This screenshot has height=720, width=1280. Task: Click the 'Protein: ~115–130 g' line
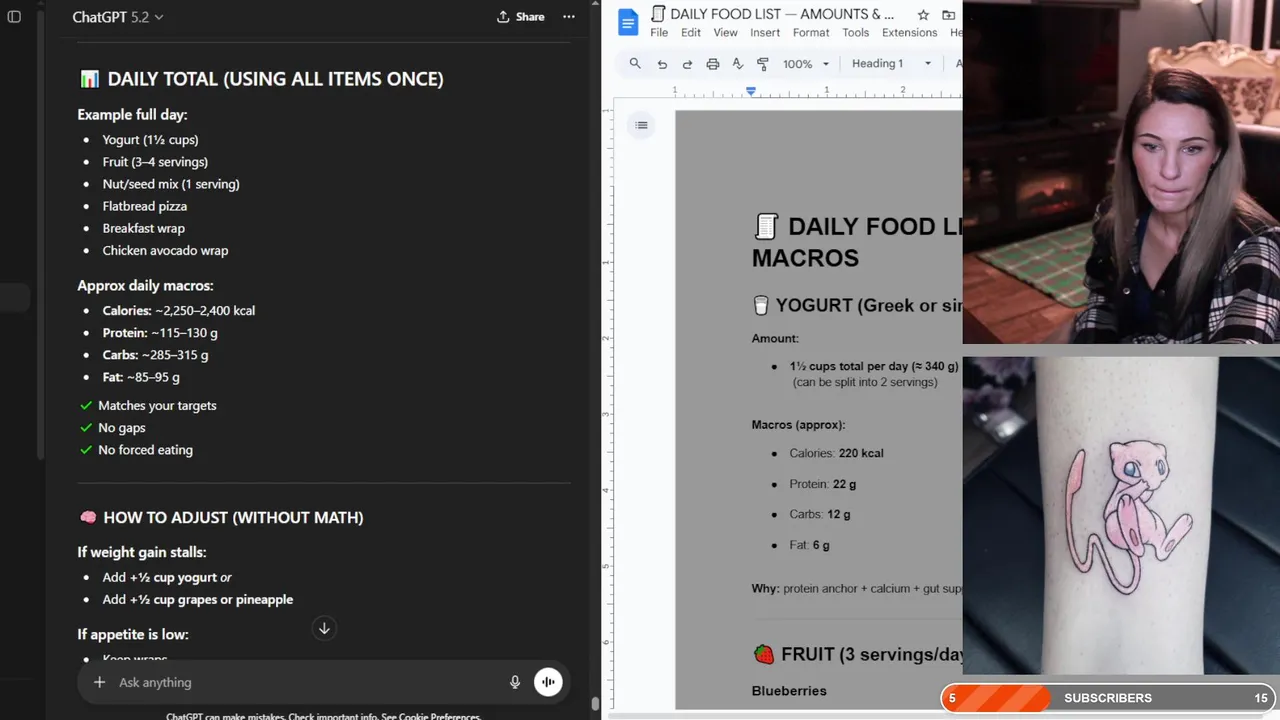point(160,333)
